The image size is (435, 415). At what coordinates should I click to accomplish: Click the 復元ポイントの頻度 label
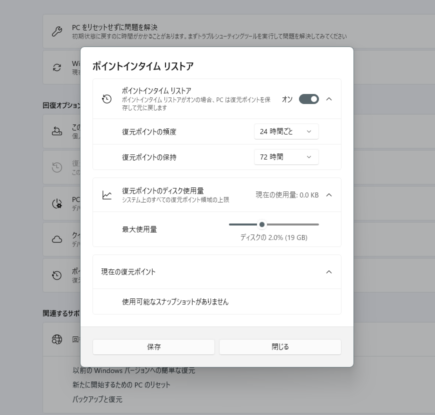click(x=149, y=132)
